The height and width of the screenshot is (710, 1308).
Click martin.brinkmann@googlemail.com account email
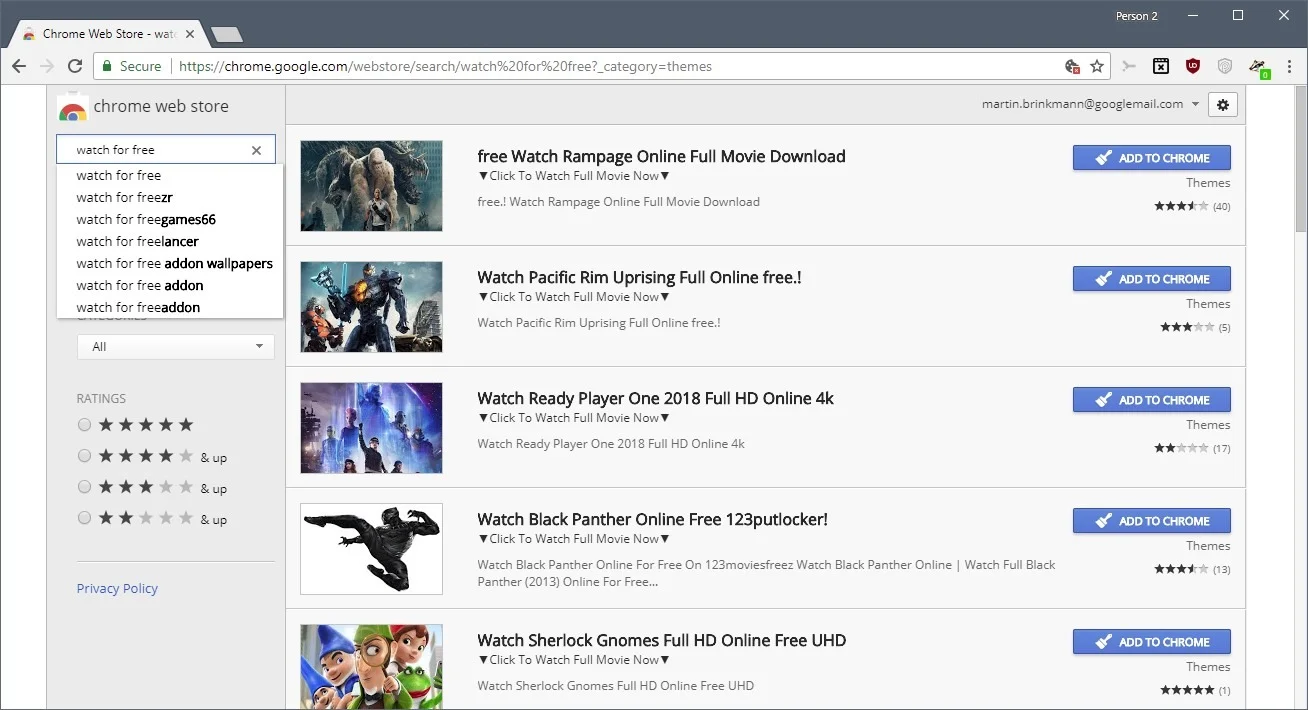pyautogui.click(x=1082, y=104)
